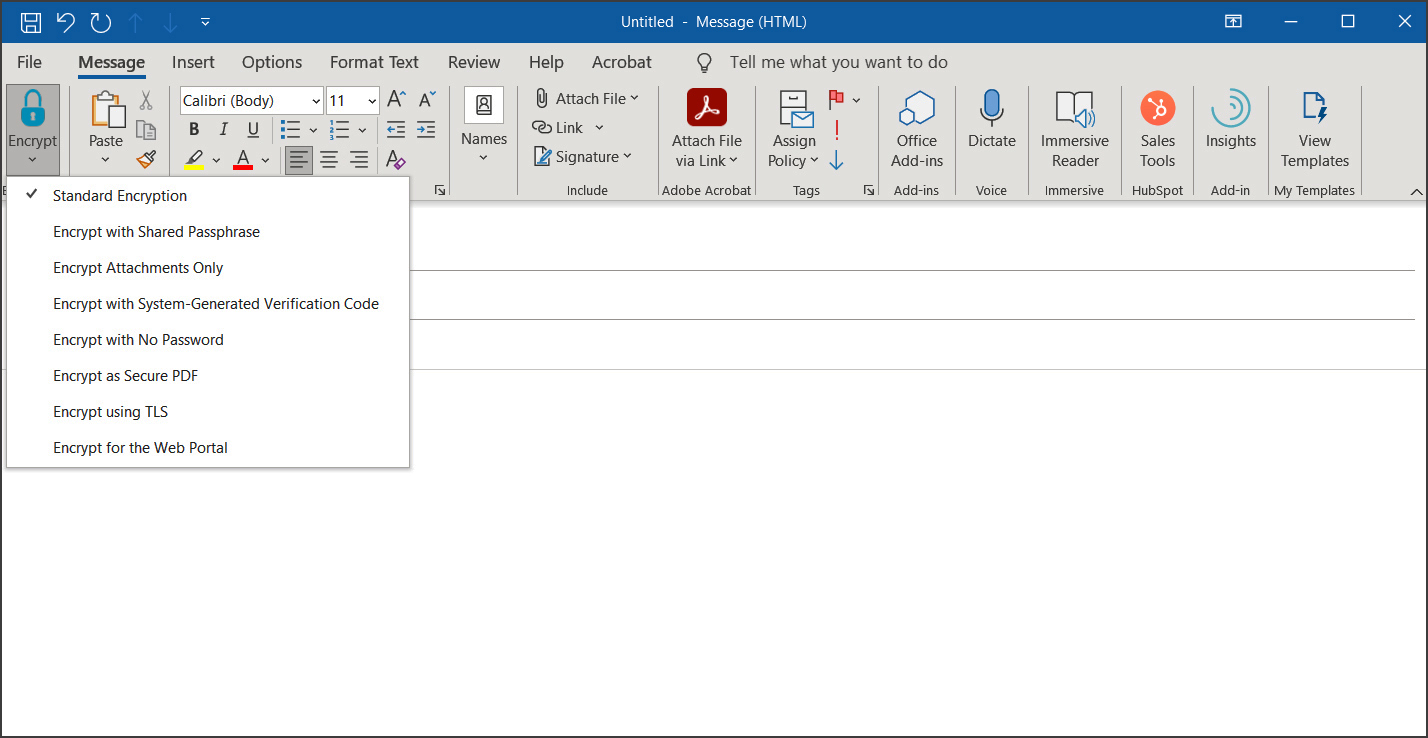Viewport: 1428px width, 738px height.
Task: Expand the Link dropdown arrow
Action: pos(599,128)
